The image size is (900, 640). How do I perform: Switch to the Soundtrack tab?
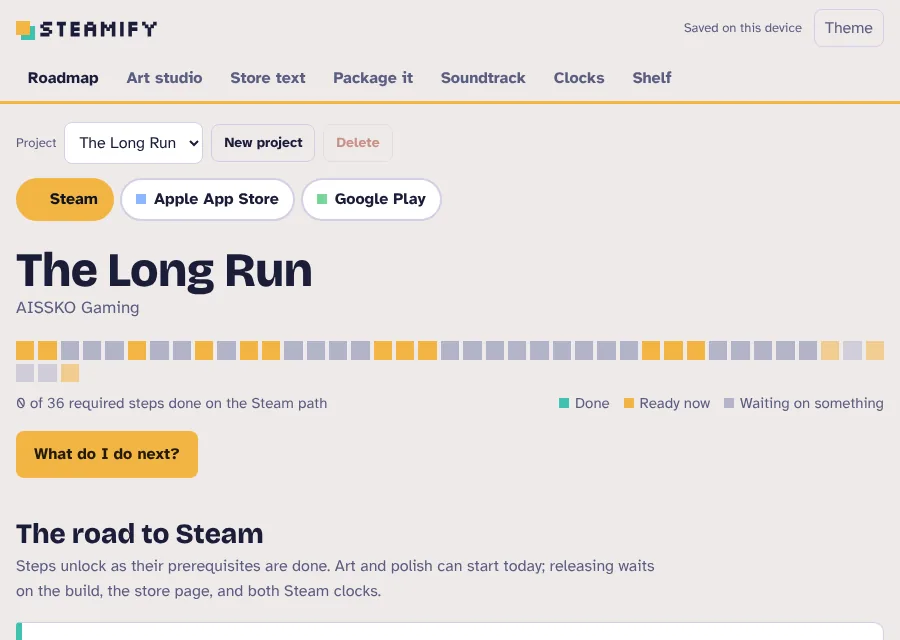click(x=483, y=78)
